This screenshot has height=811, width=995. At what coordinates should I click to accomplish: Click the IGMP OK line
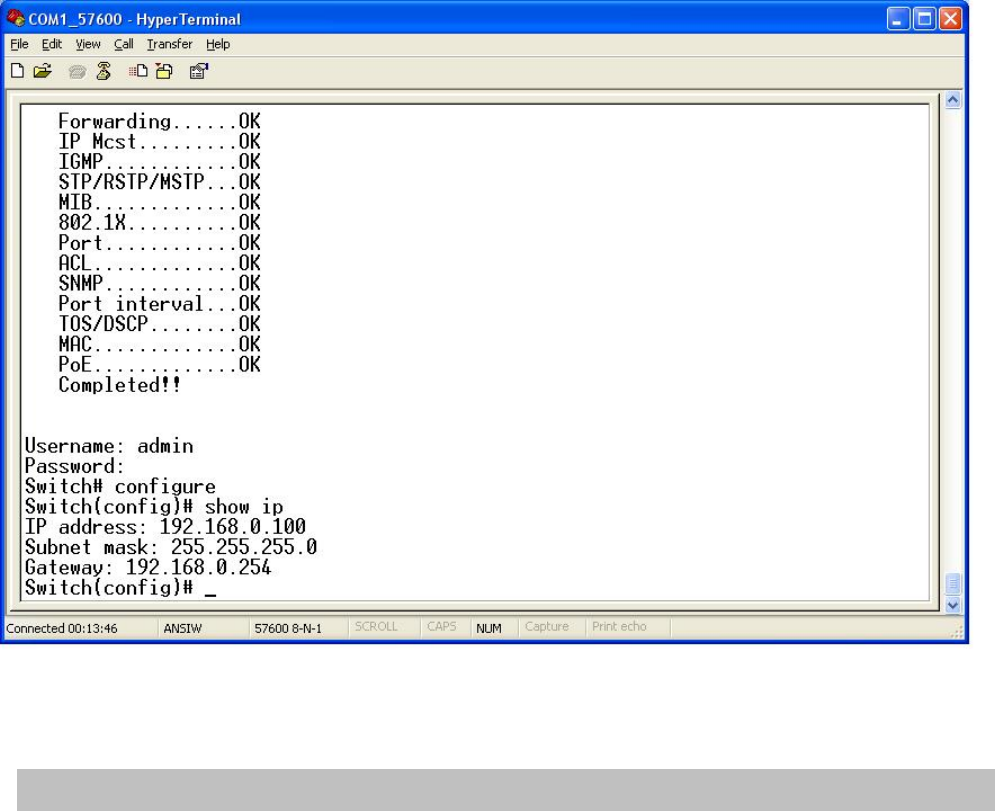(x=159, y=161)
